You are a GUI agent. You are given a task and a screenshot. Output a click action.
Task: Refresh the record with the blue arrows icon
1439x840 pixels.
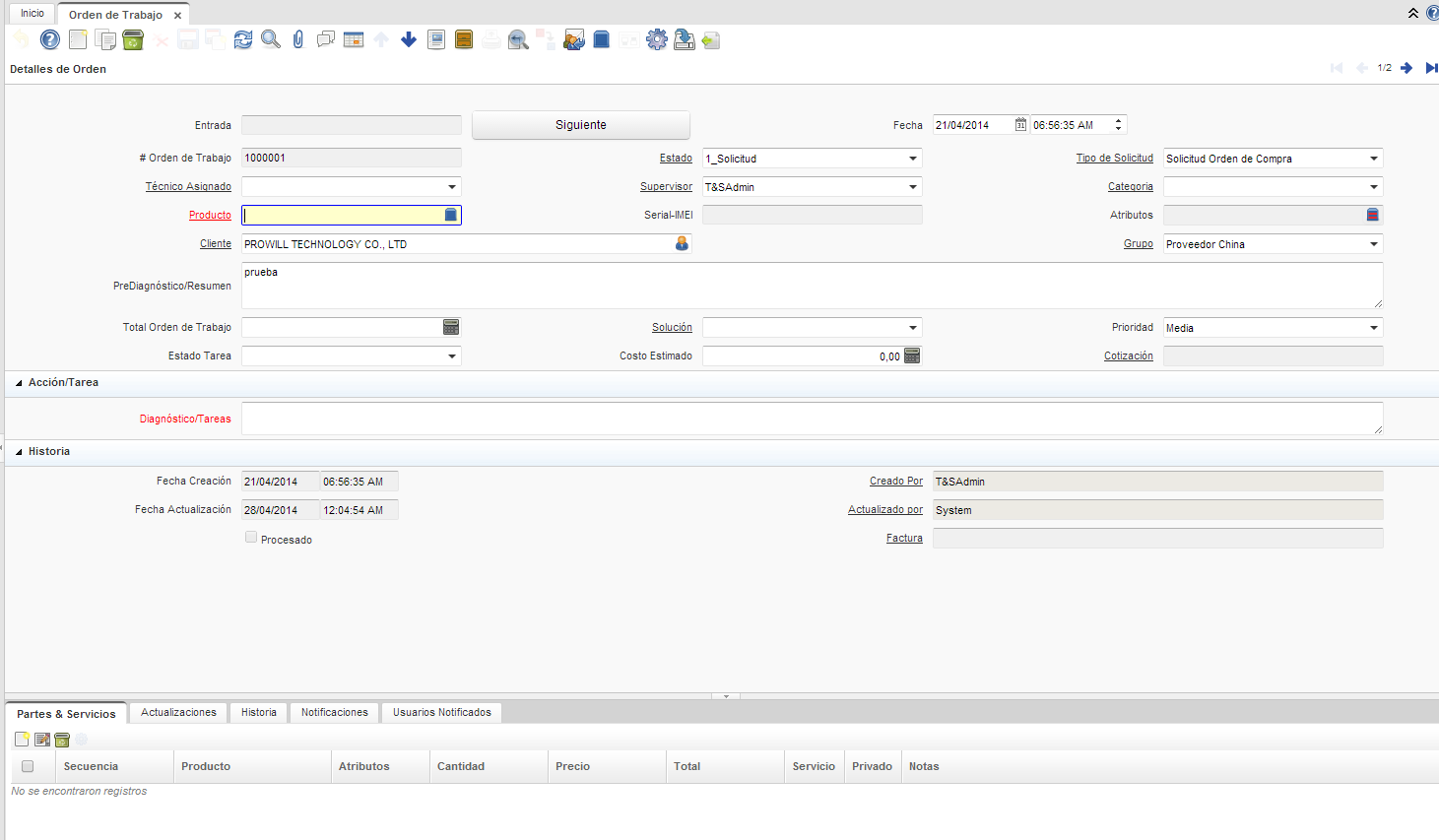pos(243,39)
